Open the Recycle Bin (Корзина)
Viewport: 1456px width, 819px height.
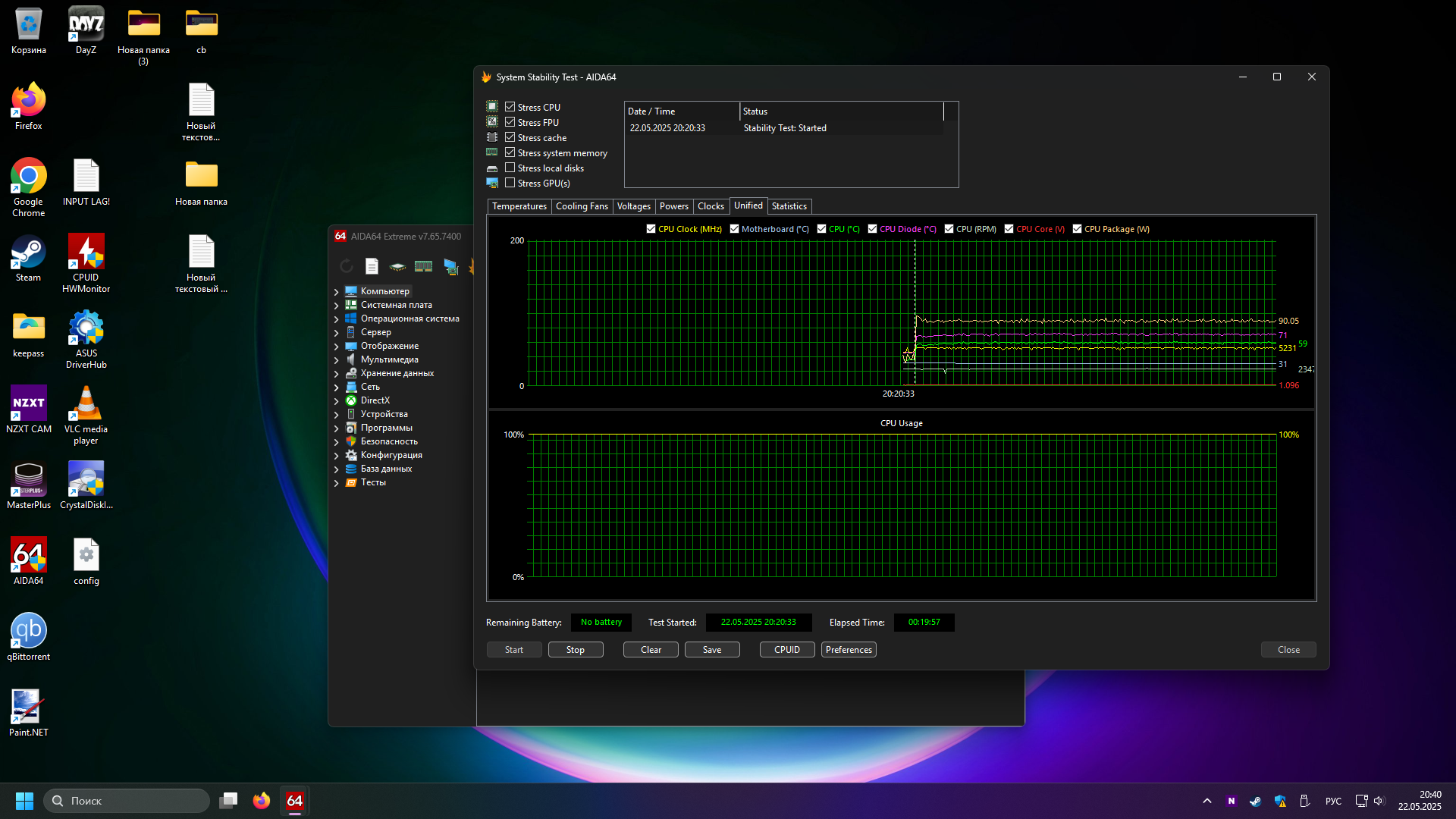click(28, 30)
